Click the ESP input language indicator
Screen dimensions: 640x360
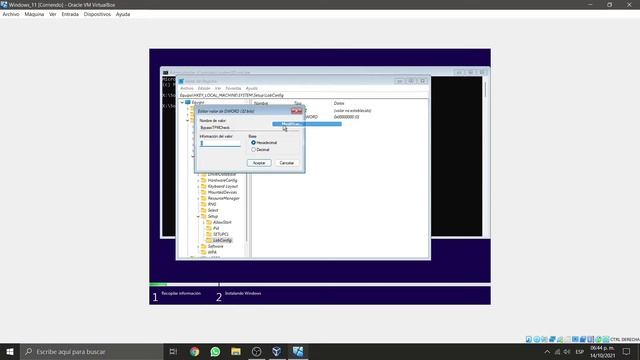pyautogui.click(x=580, y=351)
